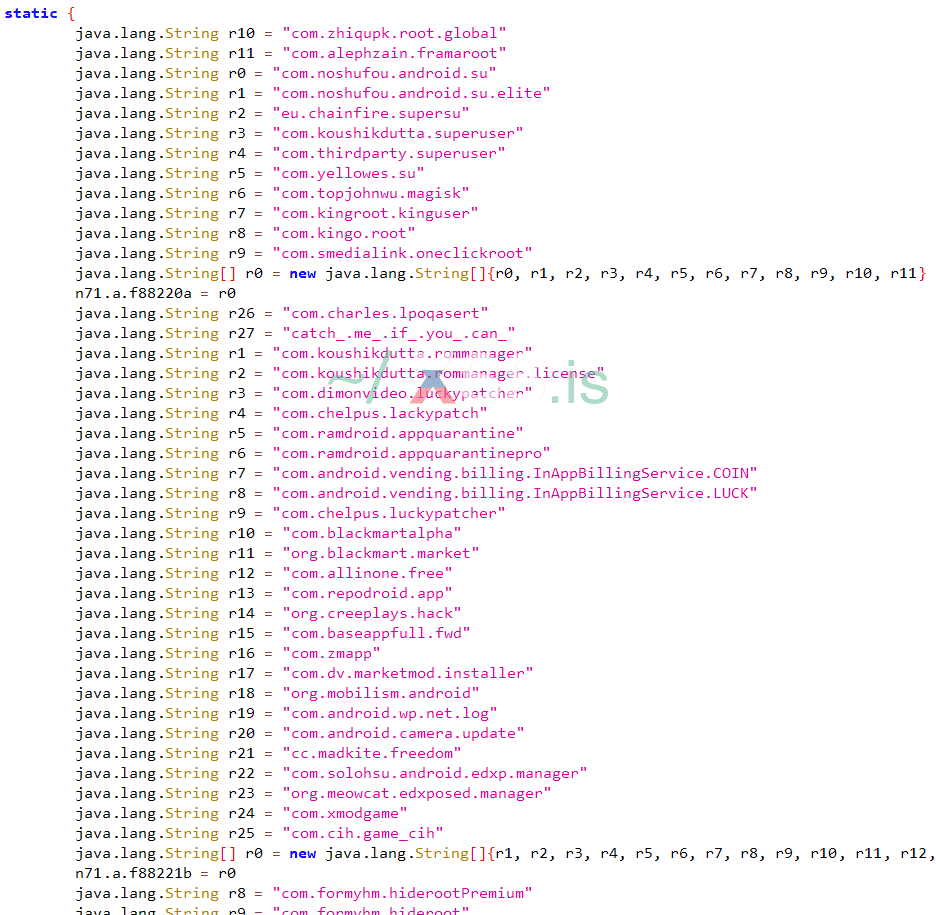The height and width of the screenshot is (915, 936).
Task: Click the "com.android.camera.update" string
Action: pos(404,734)
